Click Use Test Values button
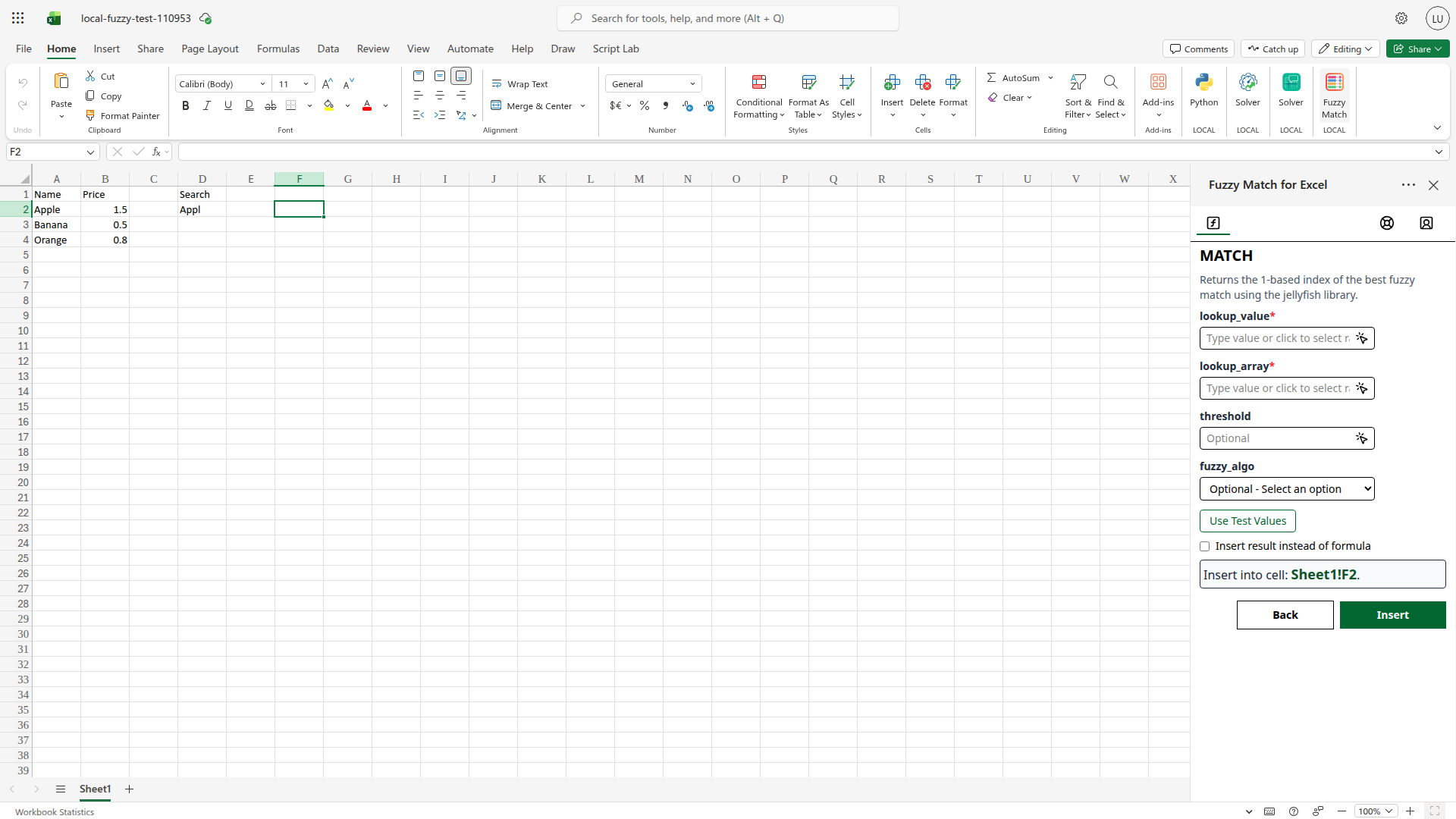 click(1247, 521)
